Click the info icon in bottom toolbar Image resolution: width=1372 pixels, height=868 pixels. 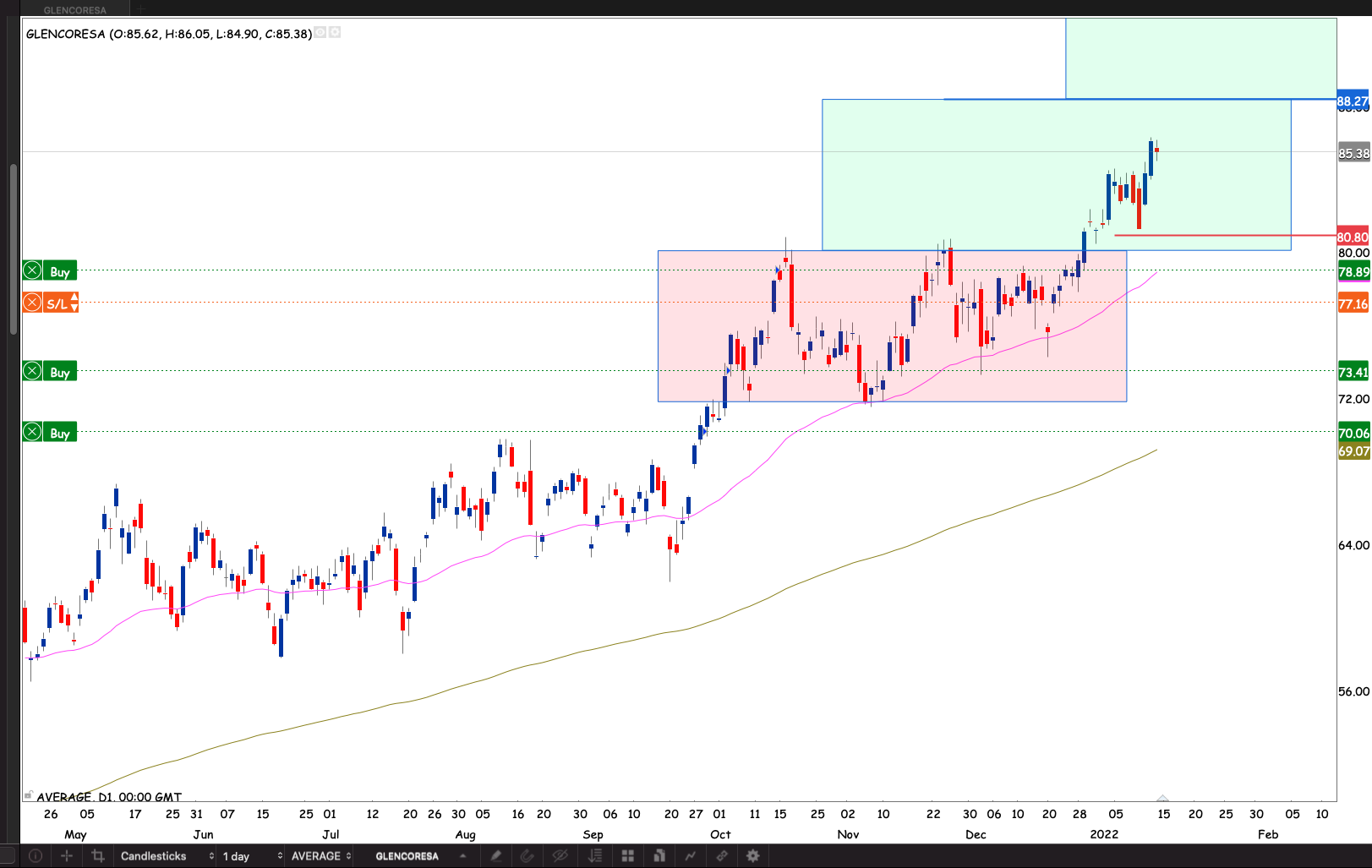[36, 856]
